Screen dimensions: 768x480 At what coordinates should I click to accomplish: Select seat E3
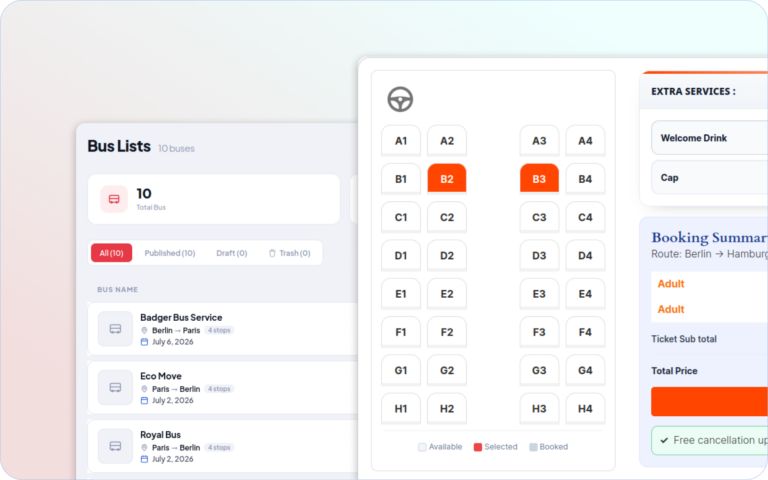[539, 294]
